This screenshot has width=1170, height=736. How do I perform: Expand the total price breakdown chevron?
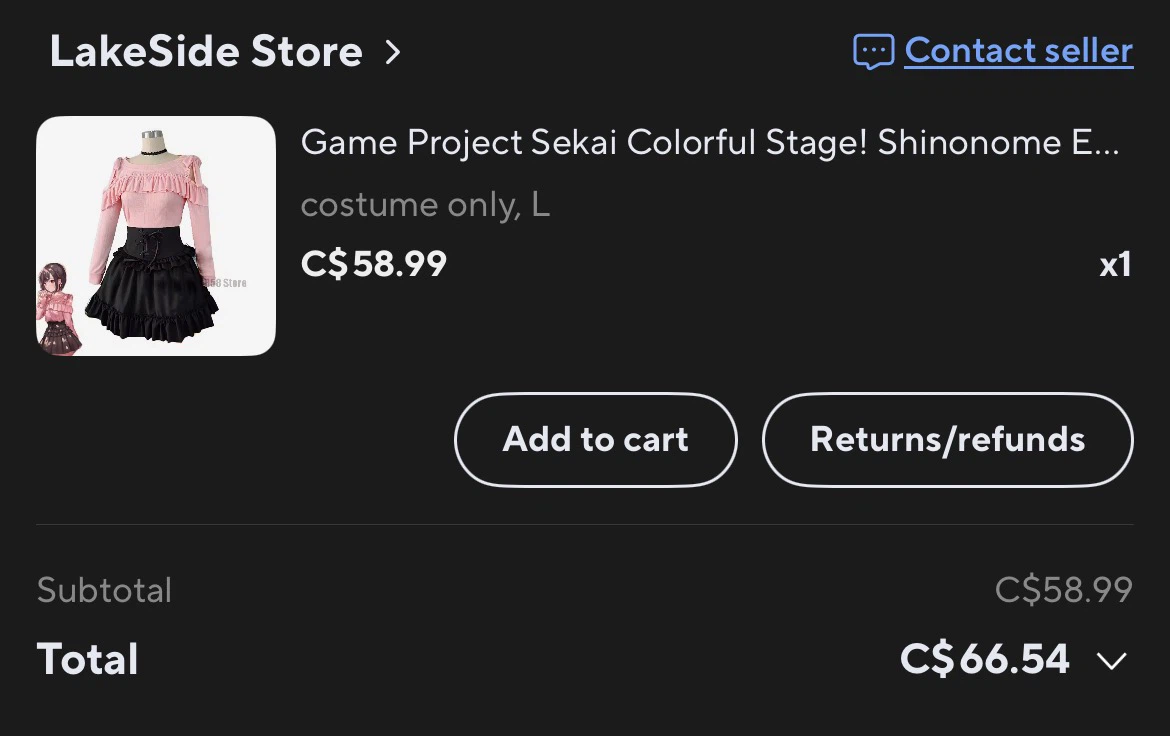click(1112, 661)
